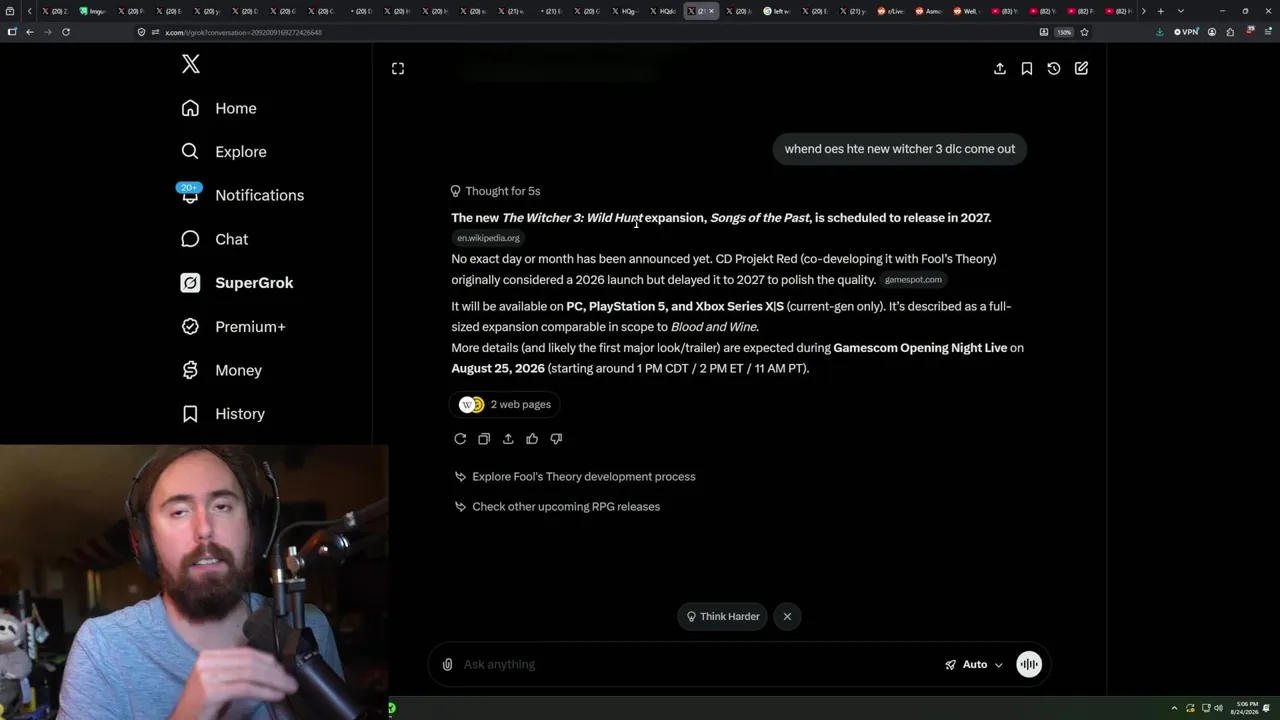Dismiss the Think Harder suggestion
1280x720 pixels.
tap(787, 617)
